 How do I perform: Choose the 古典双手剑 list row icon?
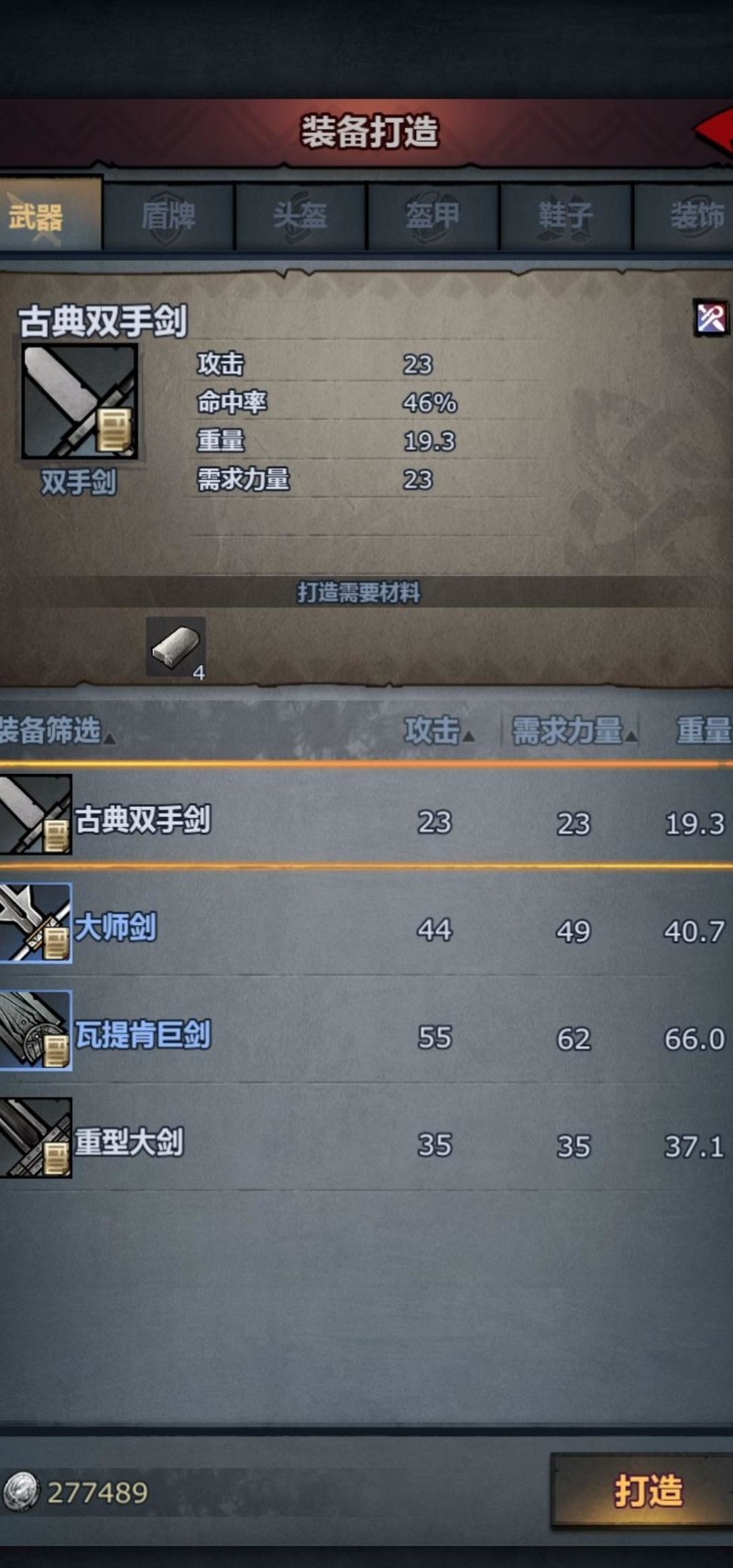36,815
